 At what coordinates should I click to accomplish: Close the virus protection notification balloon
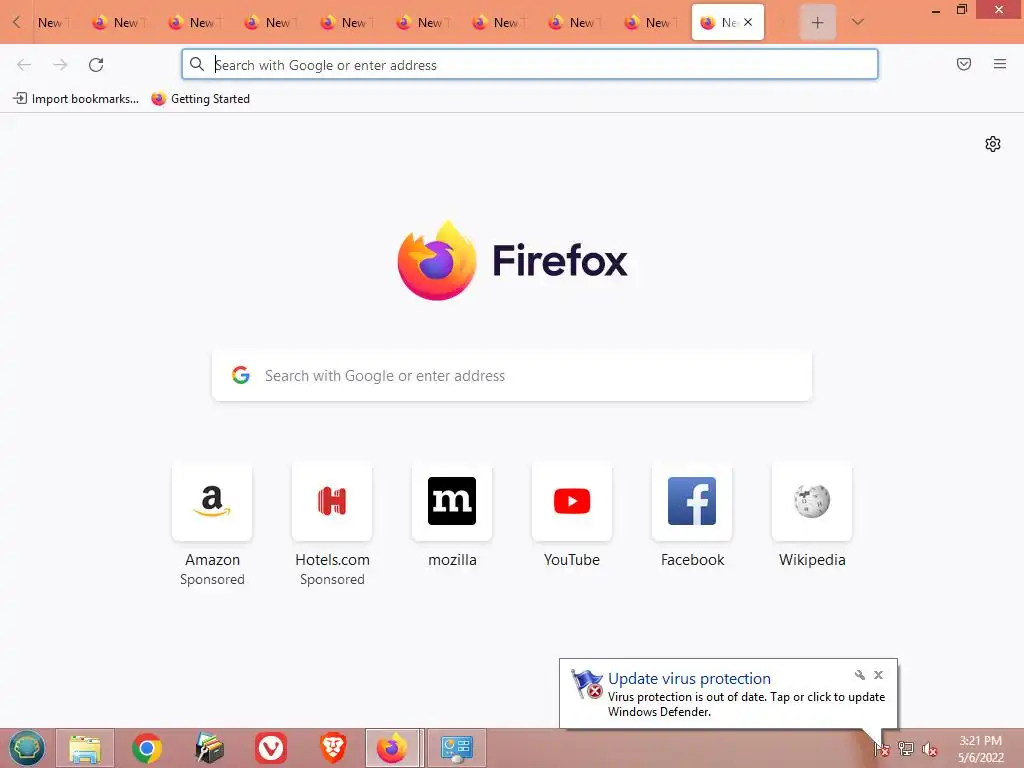(x=878, y=675)
